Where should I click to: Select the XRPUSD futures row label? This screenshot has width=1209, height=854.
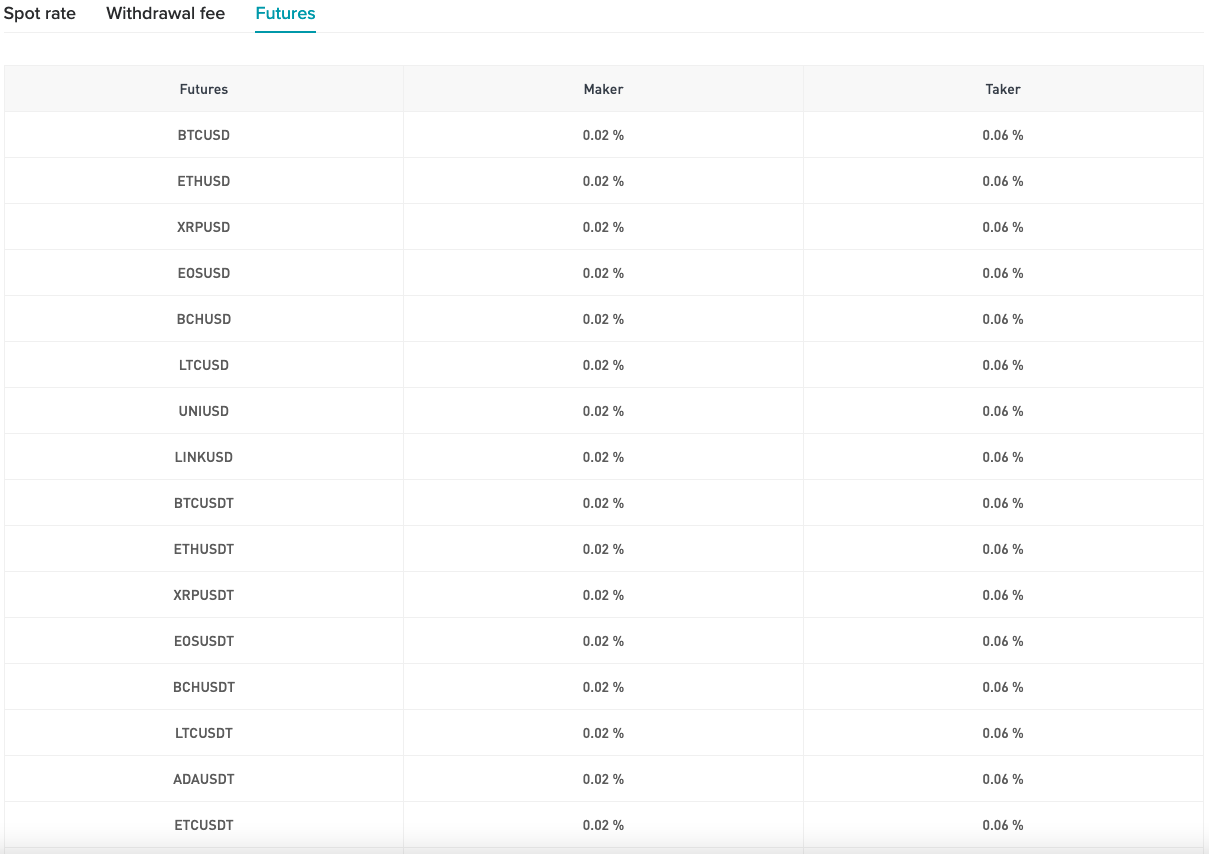(204, 227)
